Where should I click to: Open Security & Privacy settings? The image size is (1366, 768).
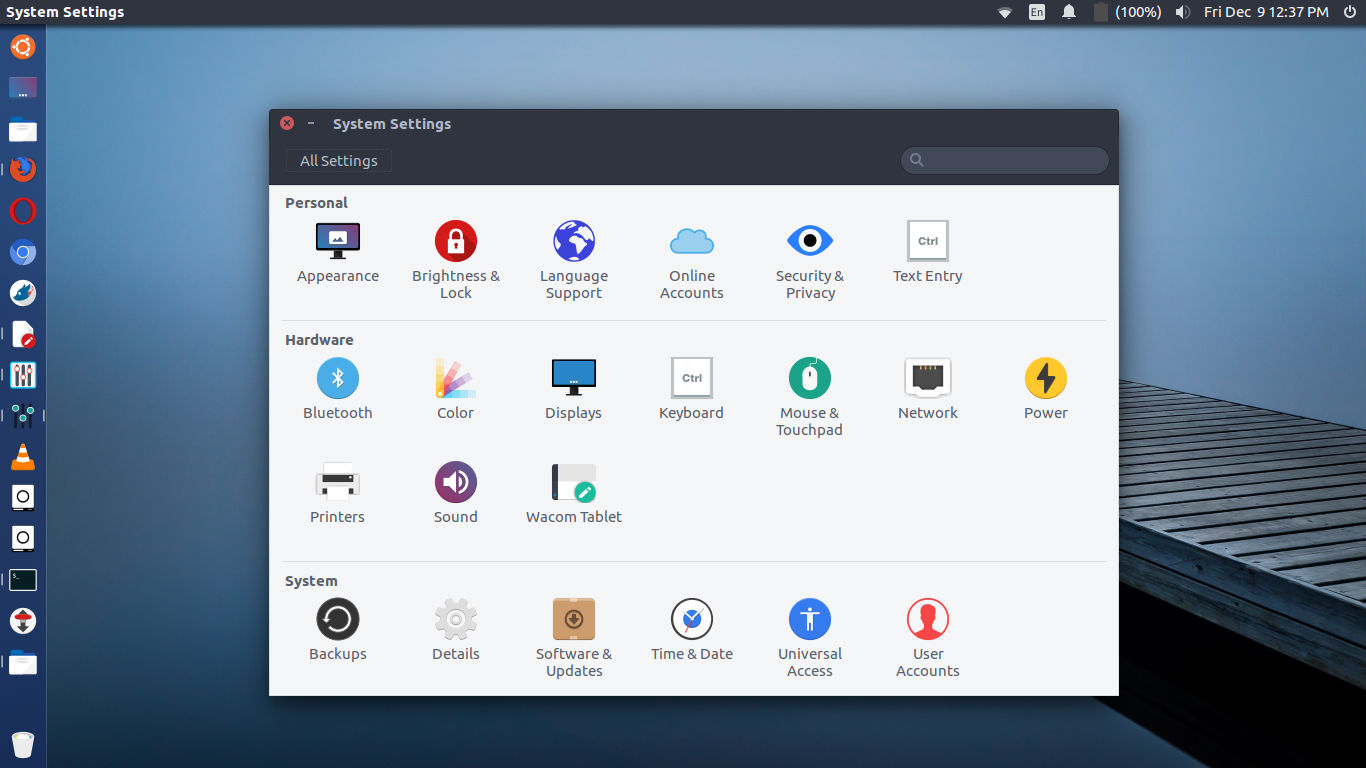point(809,248)
